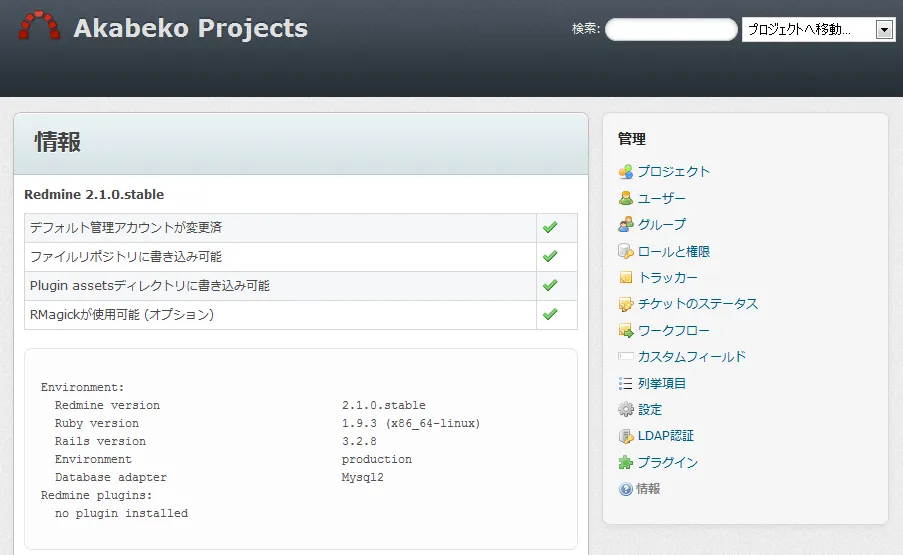Click the トラッカー tracker icon
Image resolution: width=903 pixels, height=555 pixels.
pos(625,278)
